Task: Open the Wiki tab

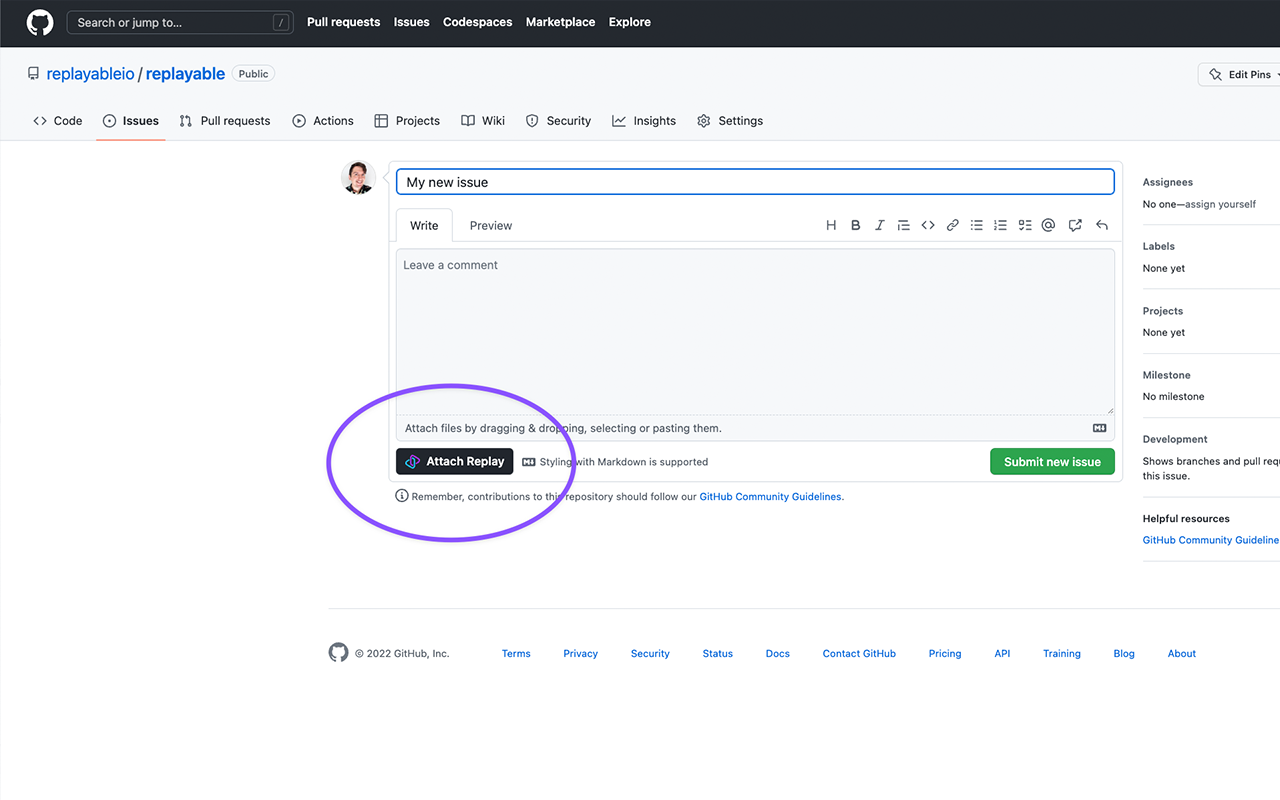Action: (x=483, y=121)
